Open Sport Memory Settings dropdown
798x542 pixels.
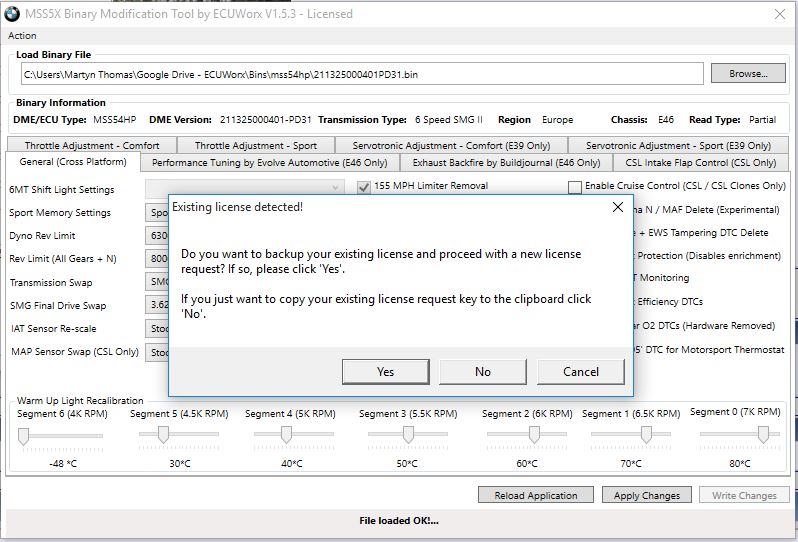(x=157, y=213)
